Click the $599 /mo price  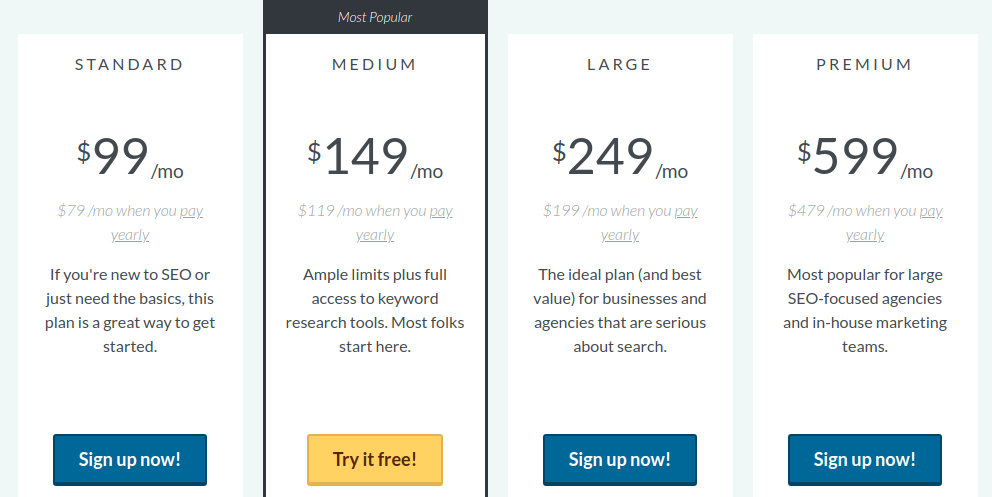click(865, 157)
